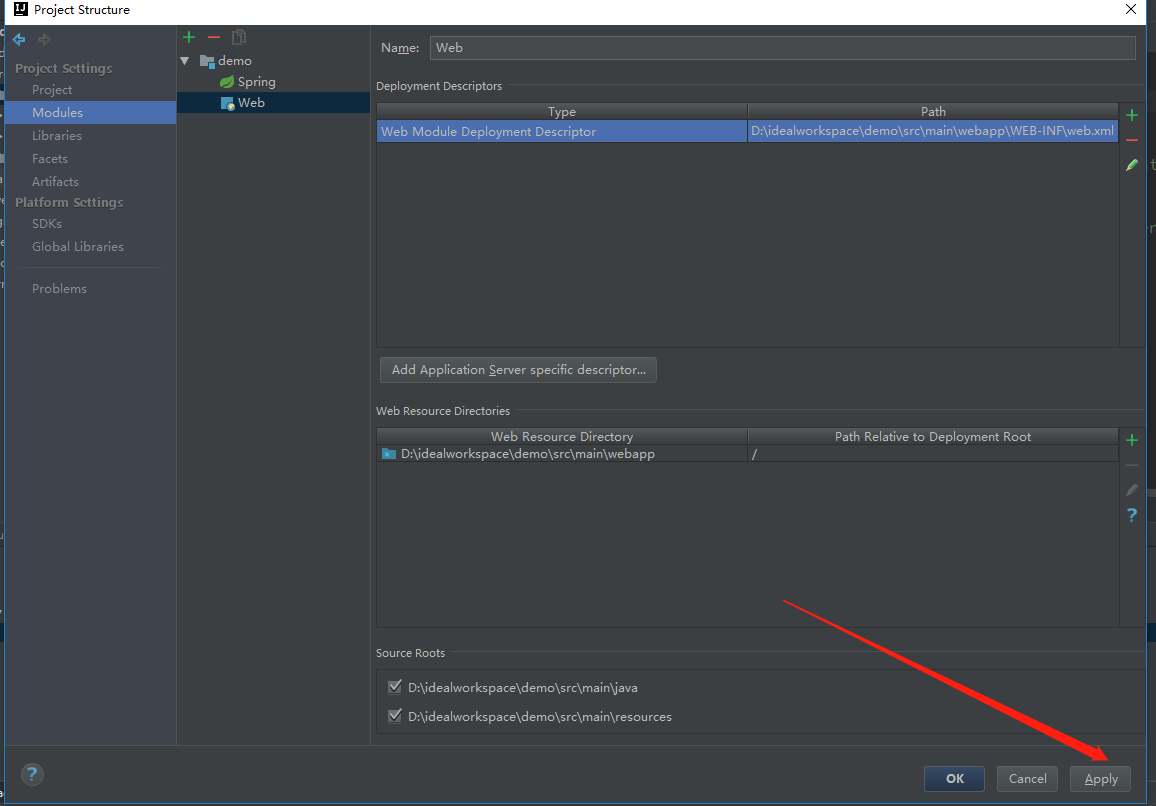The height and width of the screenshot is (806, 1156).
Task: Select Modules in the sidebar
Action: point(91,113)
